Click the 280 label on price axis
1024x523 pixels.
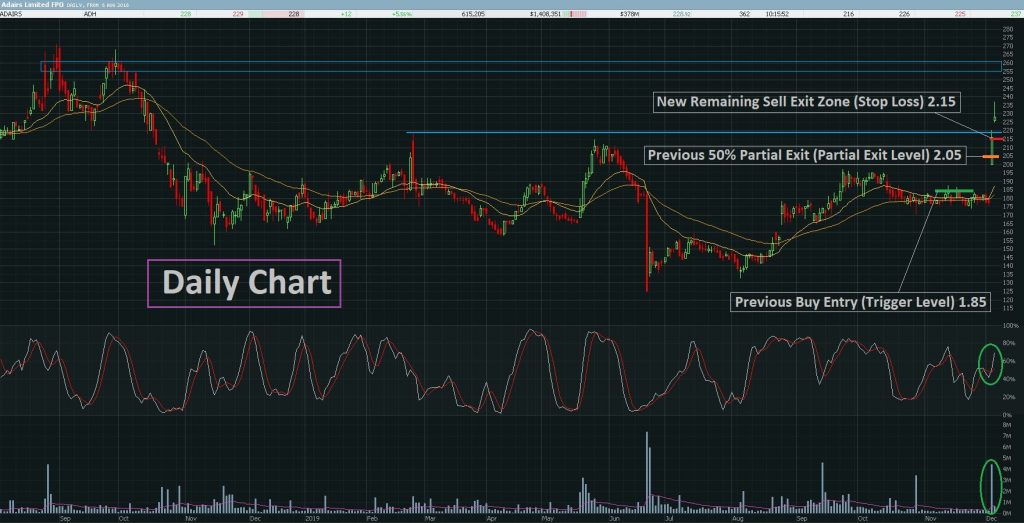click(1007, 29)
